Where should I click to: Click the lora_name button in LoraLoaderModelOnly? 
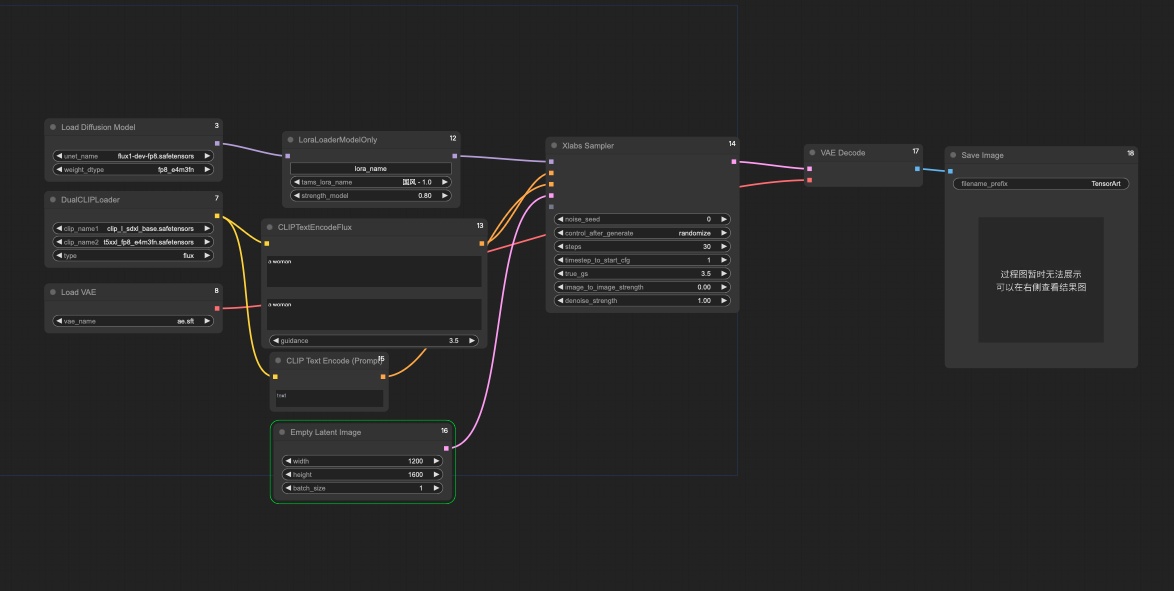coord(370,168)
